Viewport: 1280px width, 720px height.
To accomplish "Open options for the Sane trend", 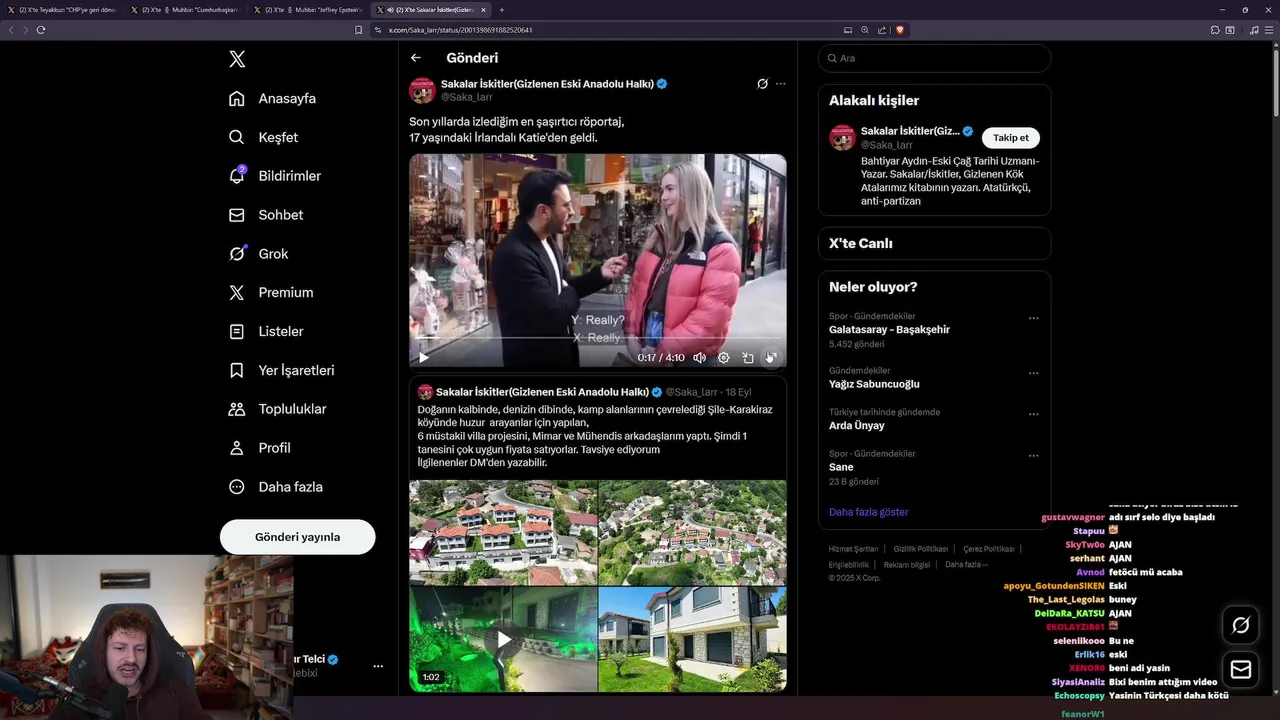I will (x=1034, y=456).
